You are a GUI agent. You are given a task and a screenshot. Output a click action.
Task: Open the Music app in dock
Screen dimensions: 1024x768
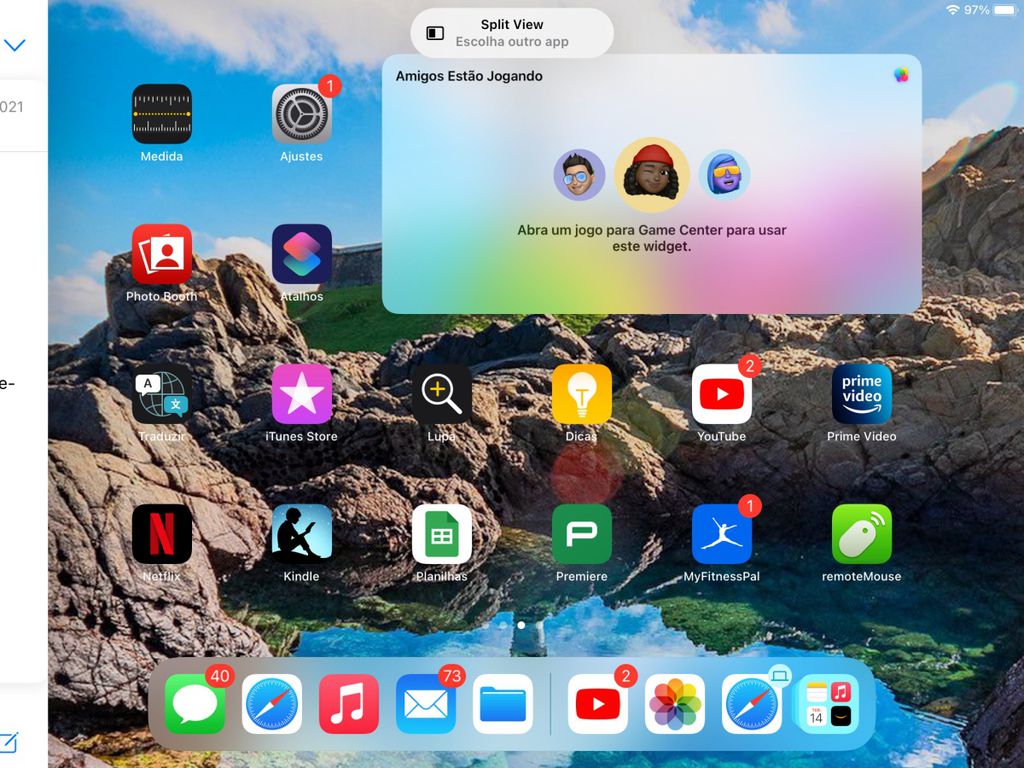click(349, 704)
